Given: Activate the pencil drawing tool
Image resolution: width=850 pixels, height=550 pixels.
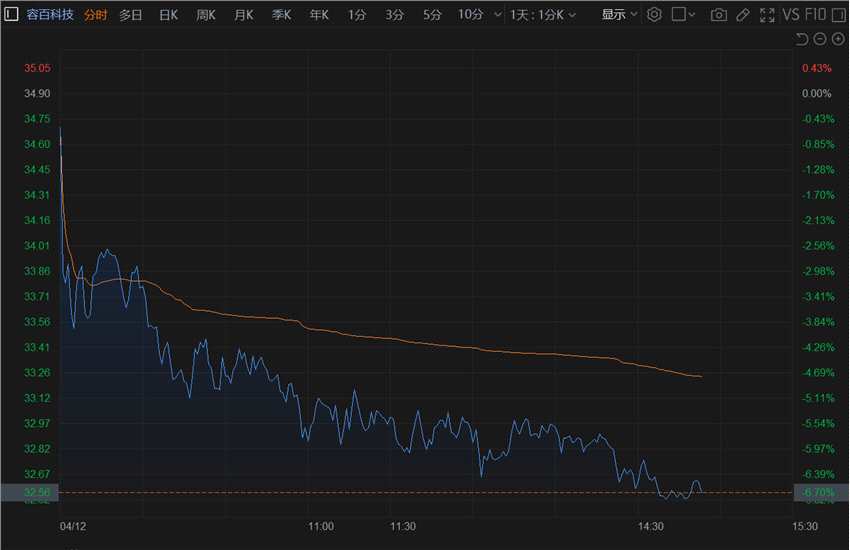Looking at the screenshot, I should click(743, 15).
